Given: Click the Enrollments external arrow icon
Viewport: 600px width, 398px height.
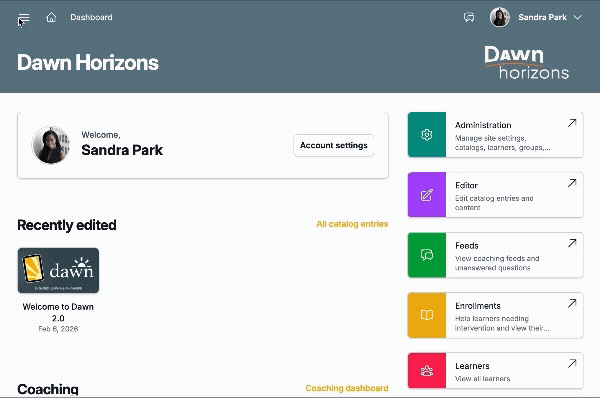Looking at the screenshot, I should point(572,303).
